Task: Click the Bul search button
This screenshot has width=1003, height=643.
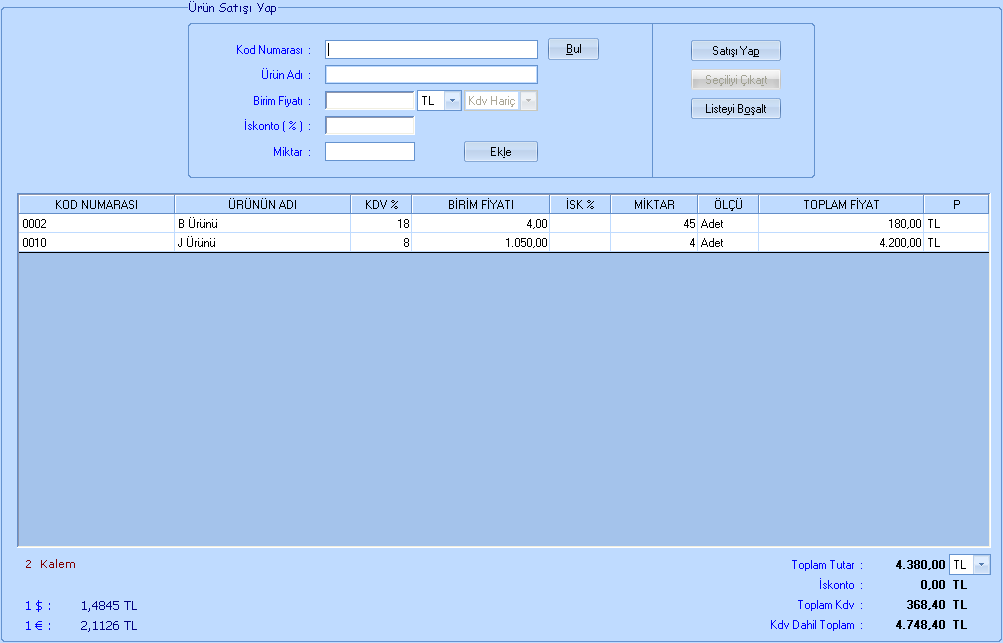Action: tap(573, 49)
